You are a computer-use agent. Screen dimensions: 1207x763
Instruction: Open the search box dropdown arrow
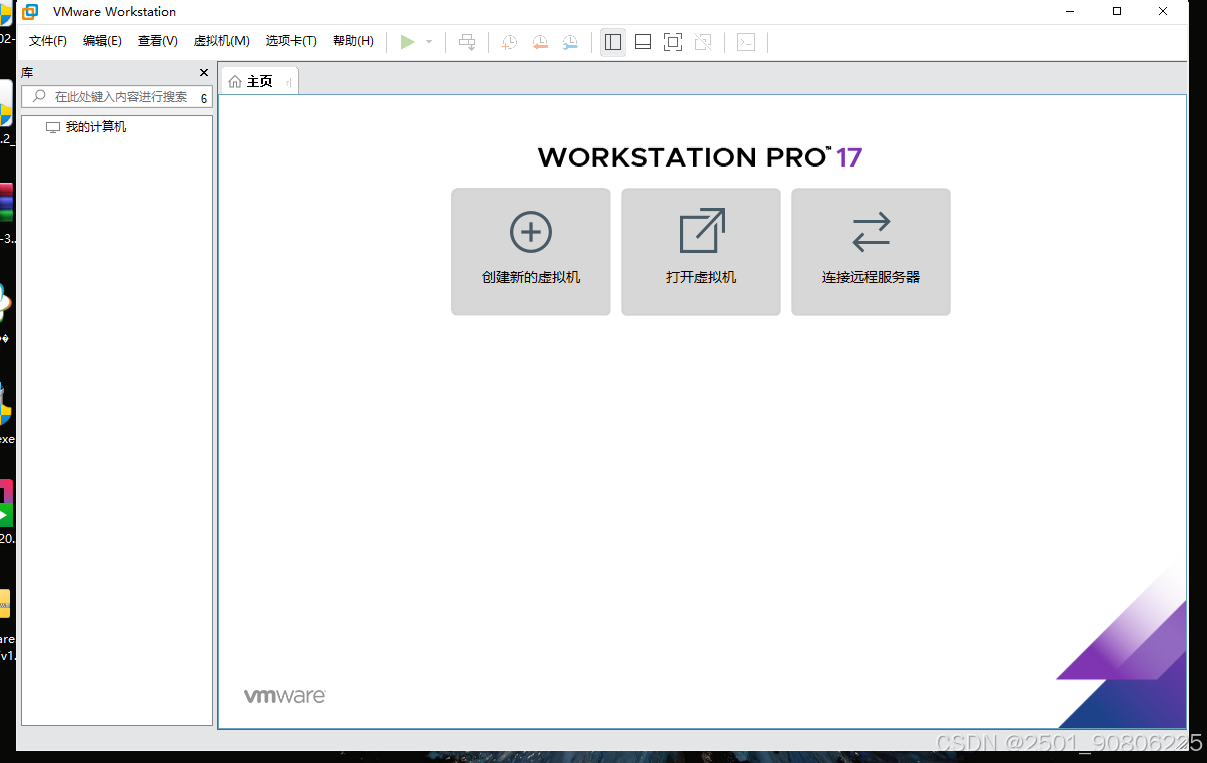point(204,98)
